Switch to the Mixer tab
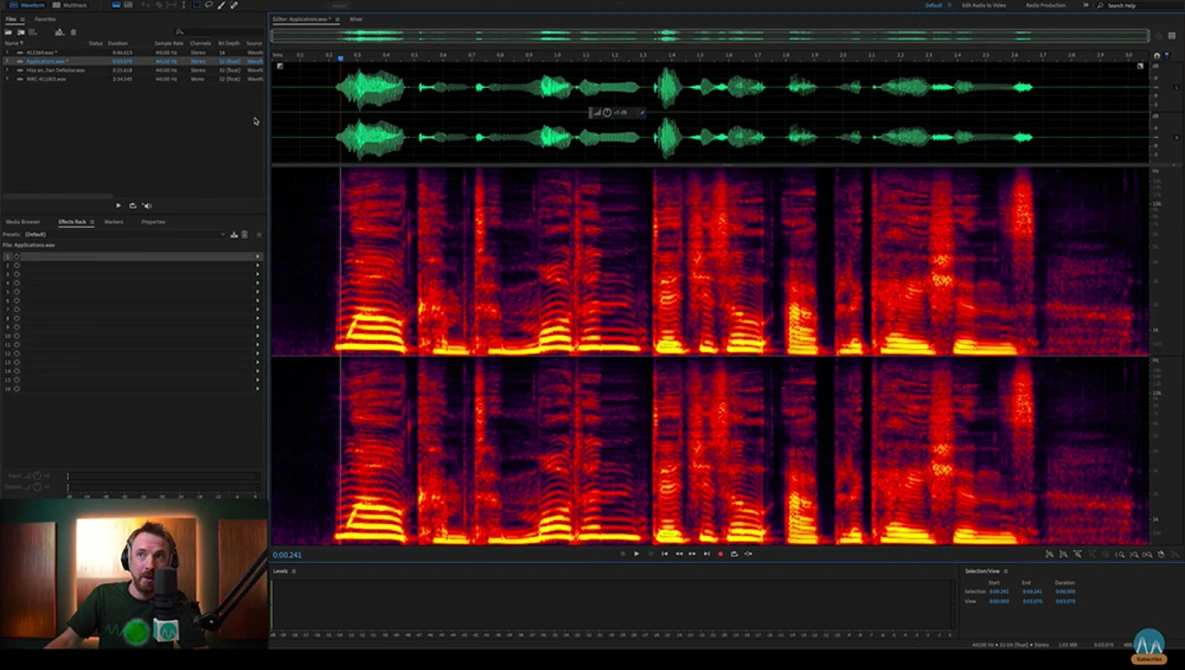 point(356,19)
